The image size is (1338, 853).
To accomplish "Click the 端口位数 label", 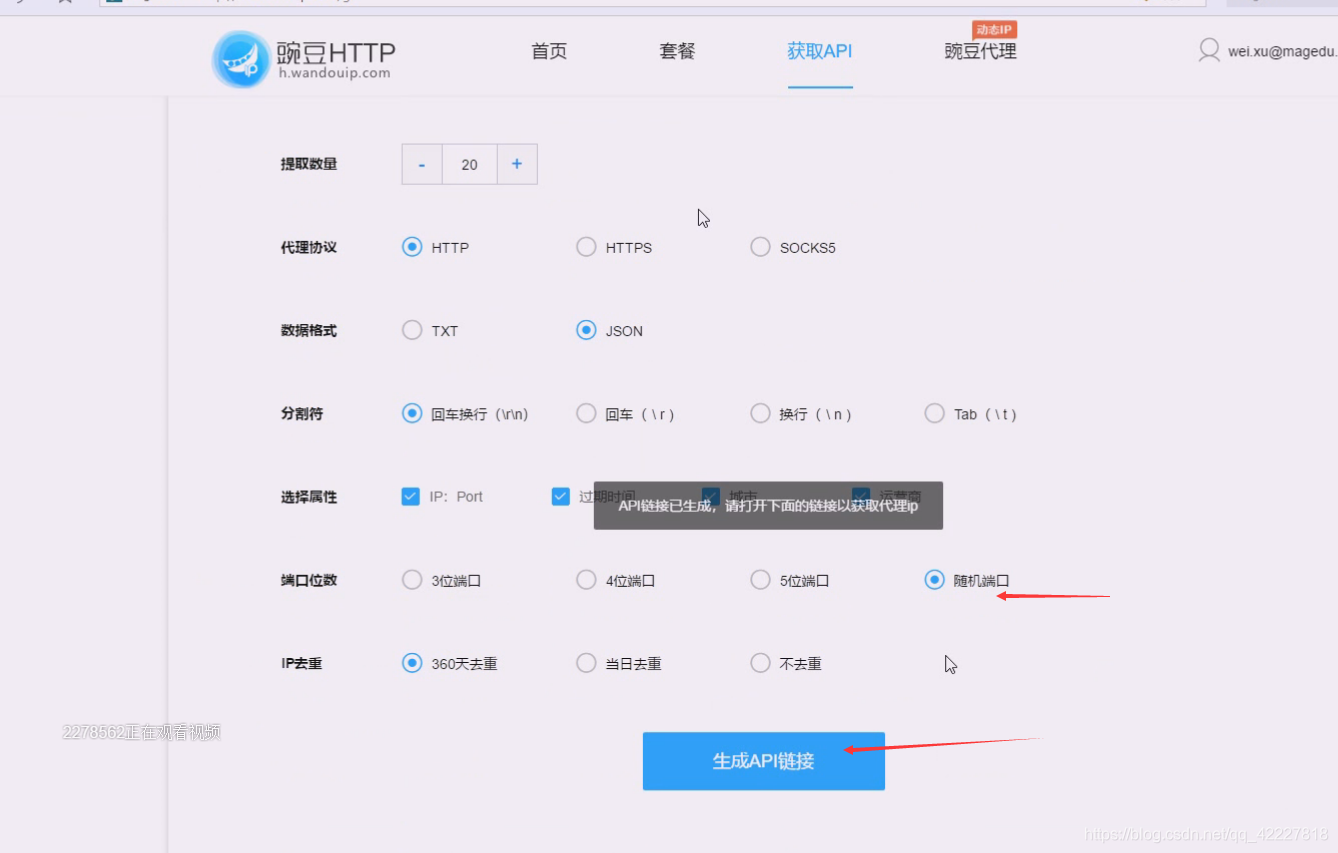I will click(309, 579).
